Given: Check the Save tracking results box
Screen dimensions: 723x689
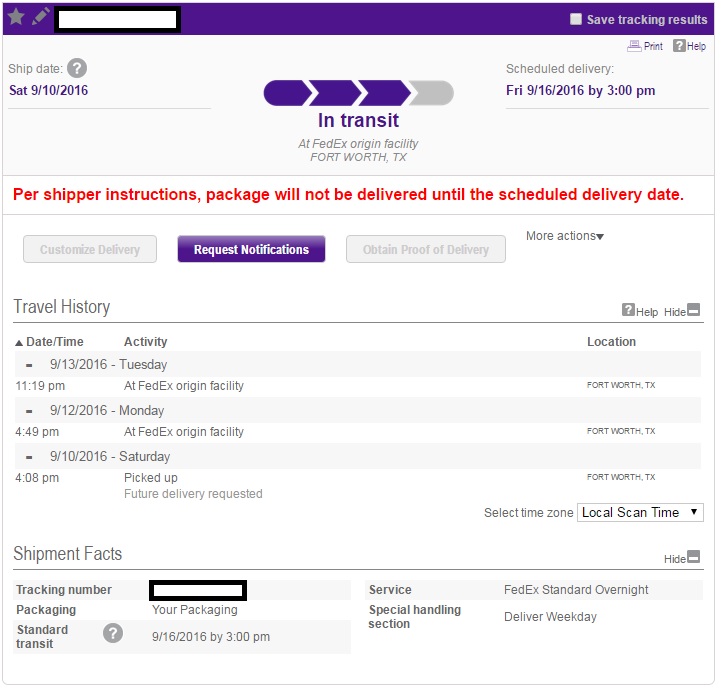Looking at the screenshot, I should pos(575,19).
